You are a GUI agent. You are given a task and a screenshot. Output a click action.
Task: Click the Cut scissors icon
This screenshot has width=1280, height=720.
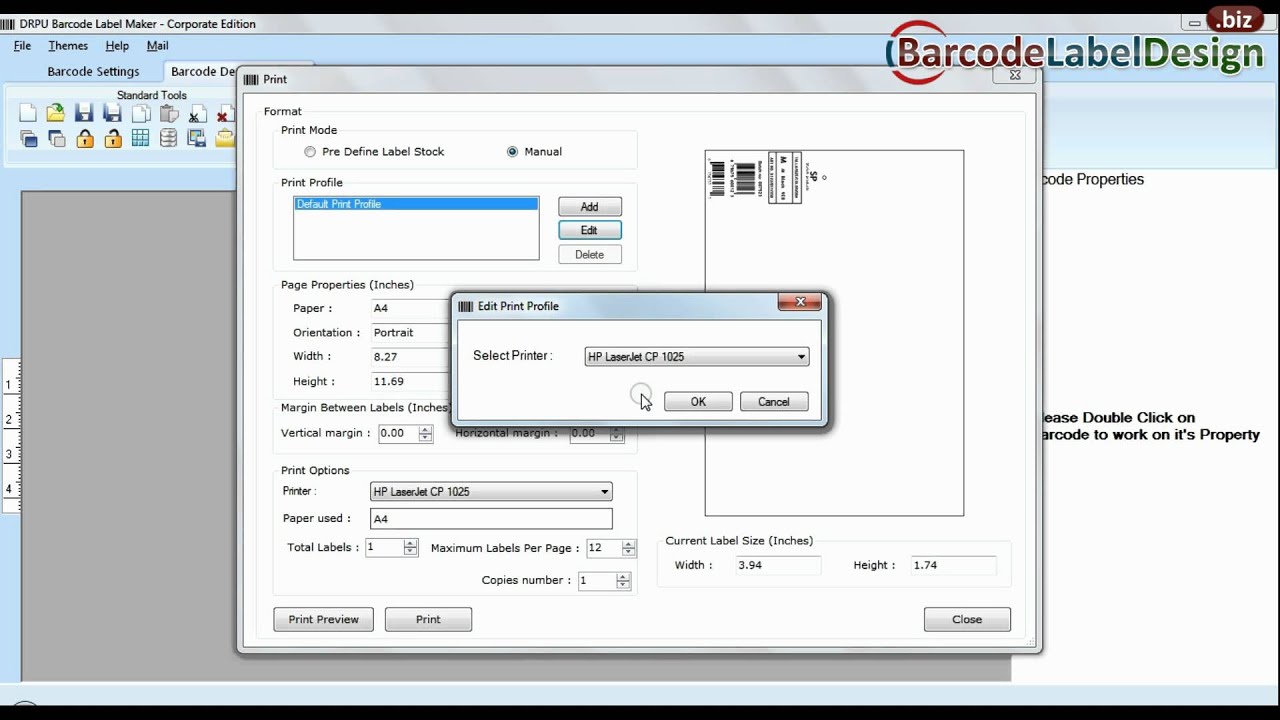tap(197, 114)
